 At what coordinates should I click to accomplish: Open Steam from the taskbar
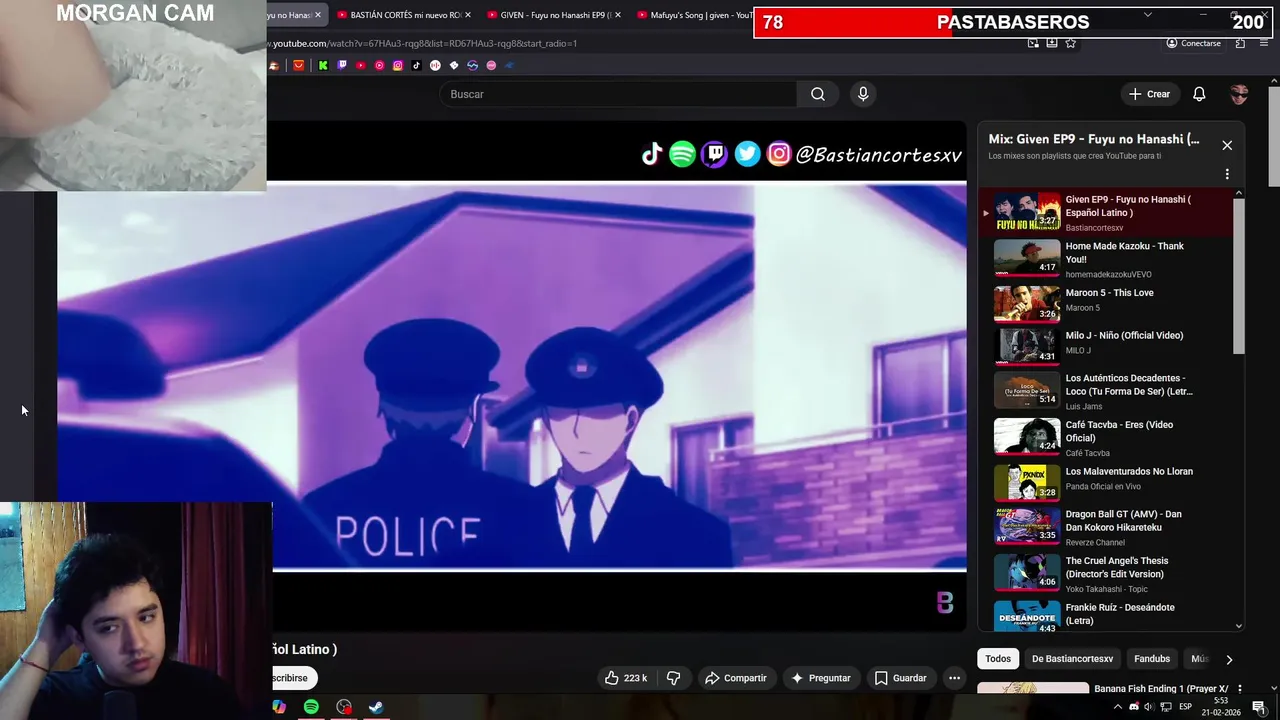click(x=376, y=707)
